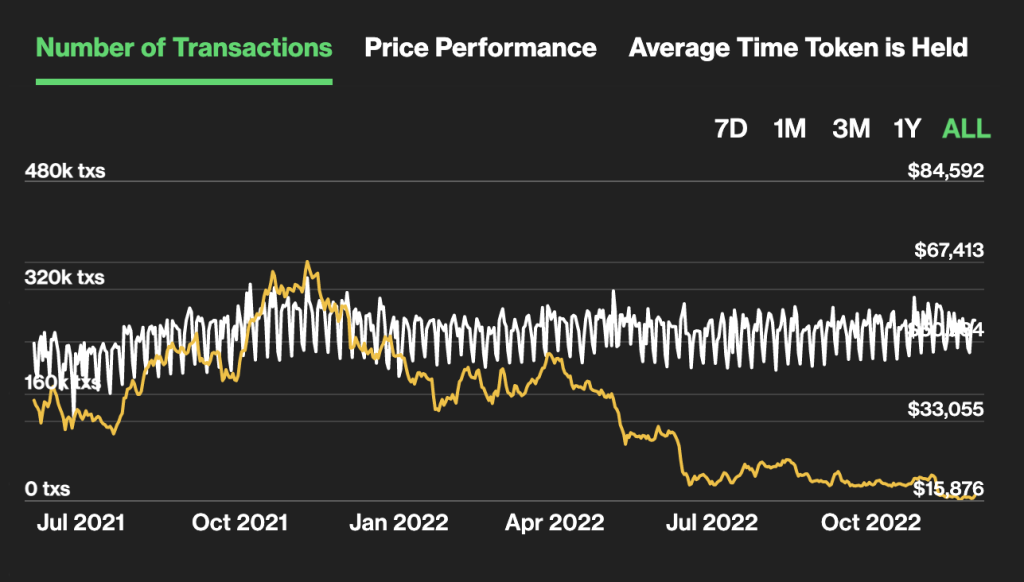Click the Jul 2022 date label
Screen dimensions: 1024x582
pos(712,523)
